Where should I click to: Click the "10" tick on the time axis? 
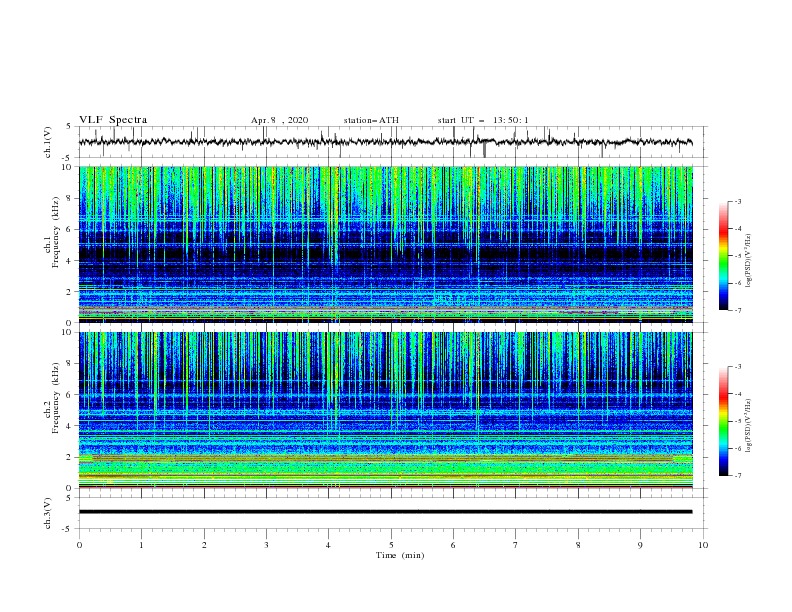coord(703,545)
